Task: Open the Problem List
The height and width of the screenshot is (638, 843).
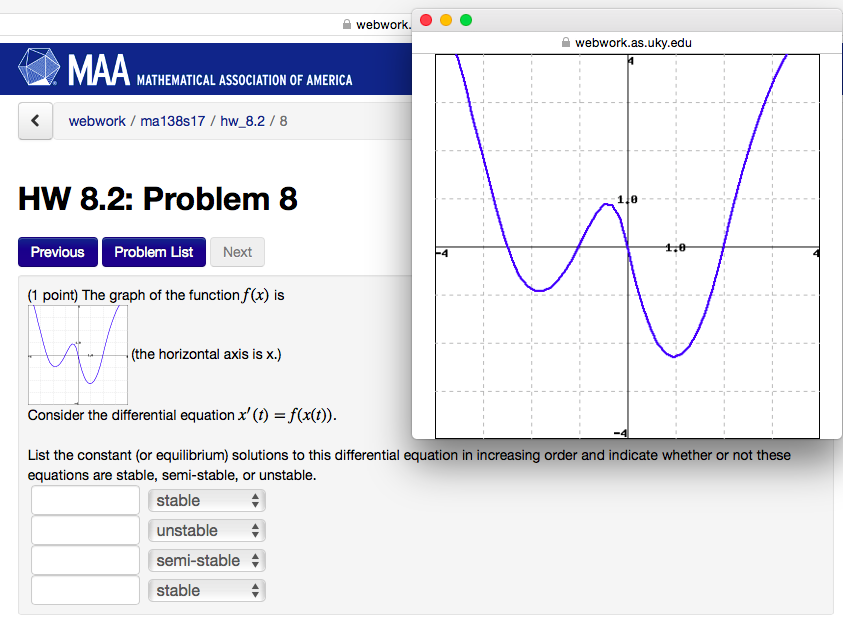Action: point(153,252)
